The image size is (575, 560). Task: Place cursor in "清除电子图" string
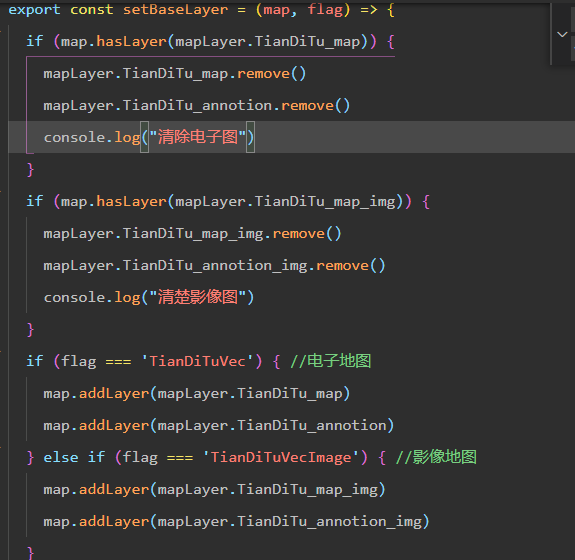click(x=197, y=138)
